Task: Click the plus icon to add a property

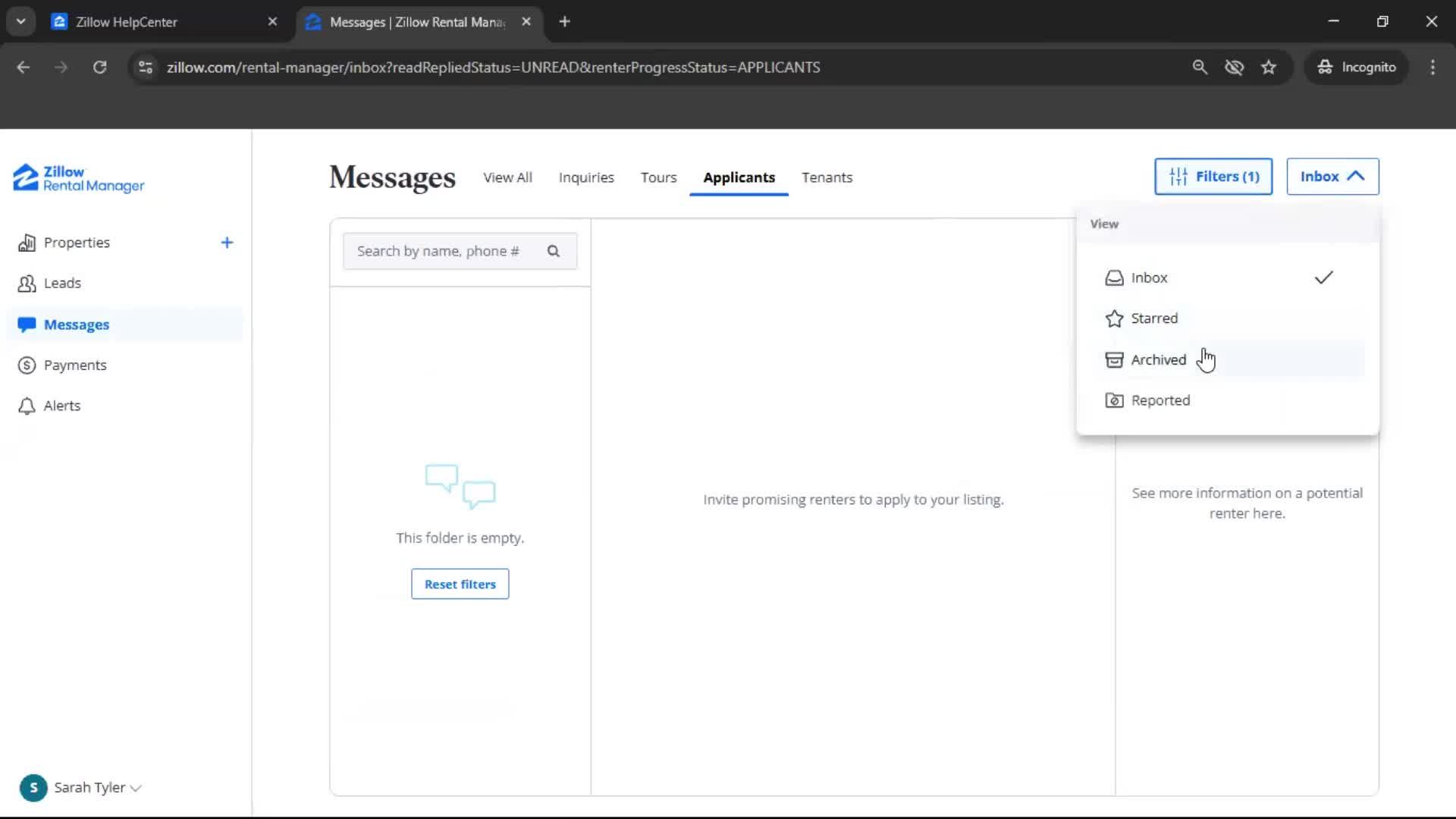Action: tap(227, 243)
